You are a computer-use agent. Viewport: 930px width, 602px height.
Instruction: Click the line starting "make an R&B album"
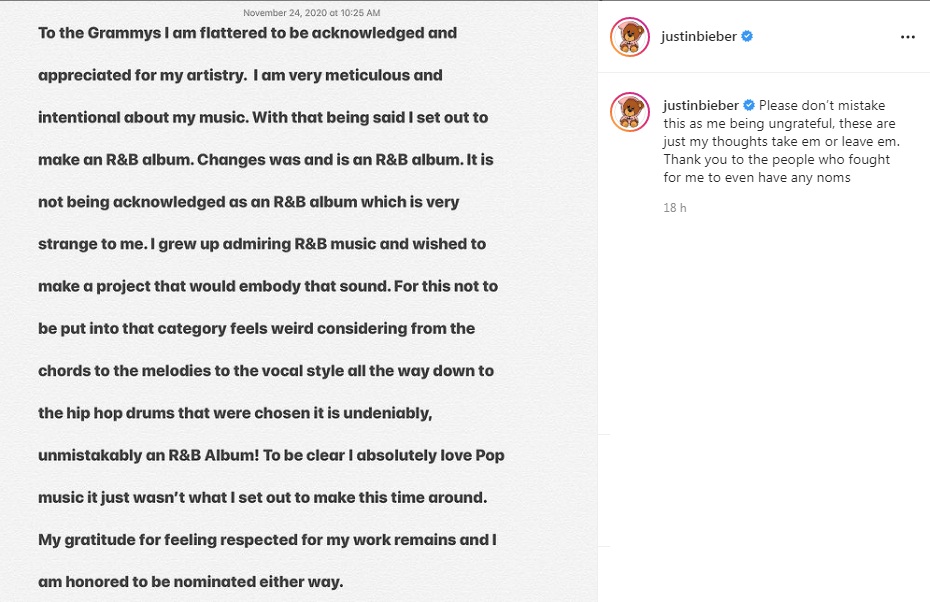pyautogui.click(x=263, y=160)
